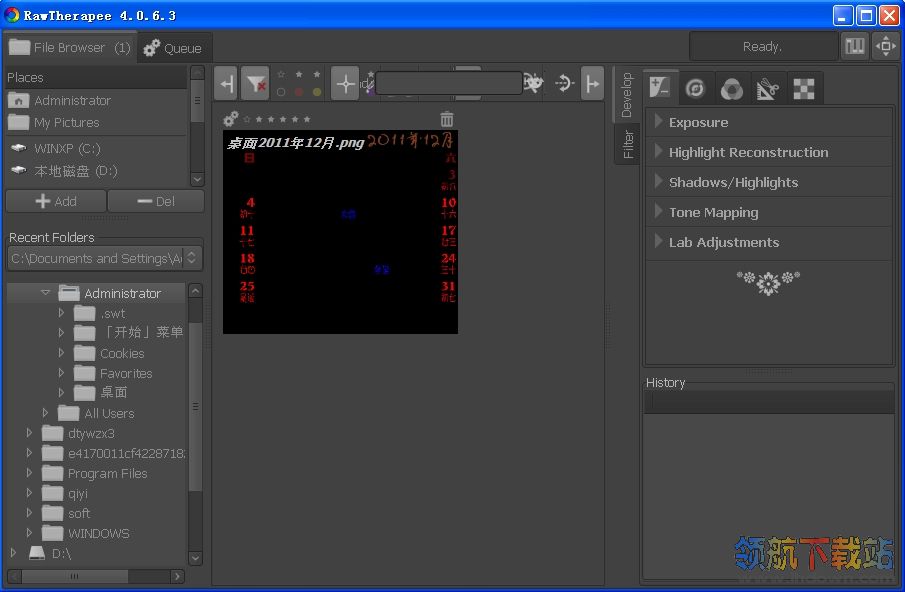This screenshot has width=905, height=592.
Task: Open the Raw tab with checkerboard icon
Action: [803, 89]
